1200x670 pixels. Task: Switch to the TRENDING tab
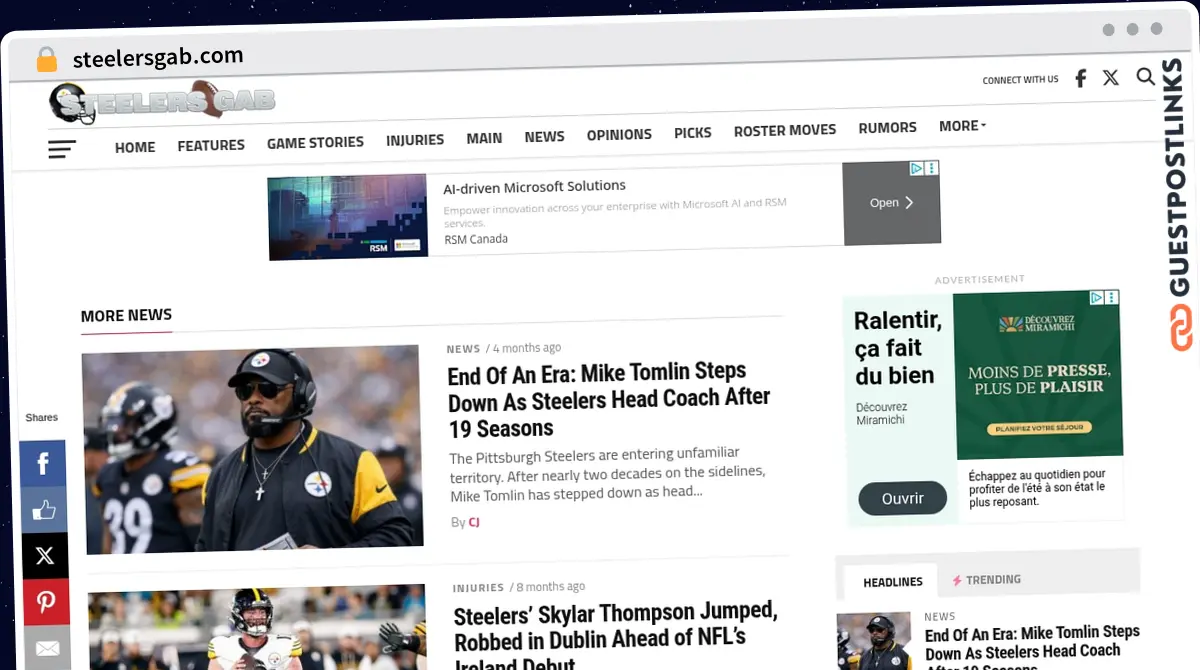987,579
